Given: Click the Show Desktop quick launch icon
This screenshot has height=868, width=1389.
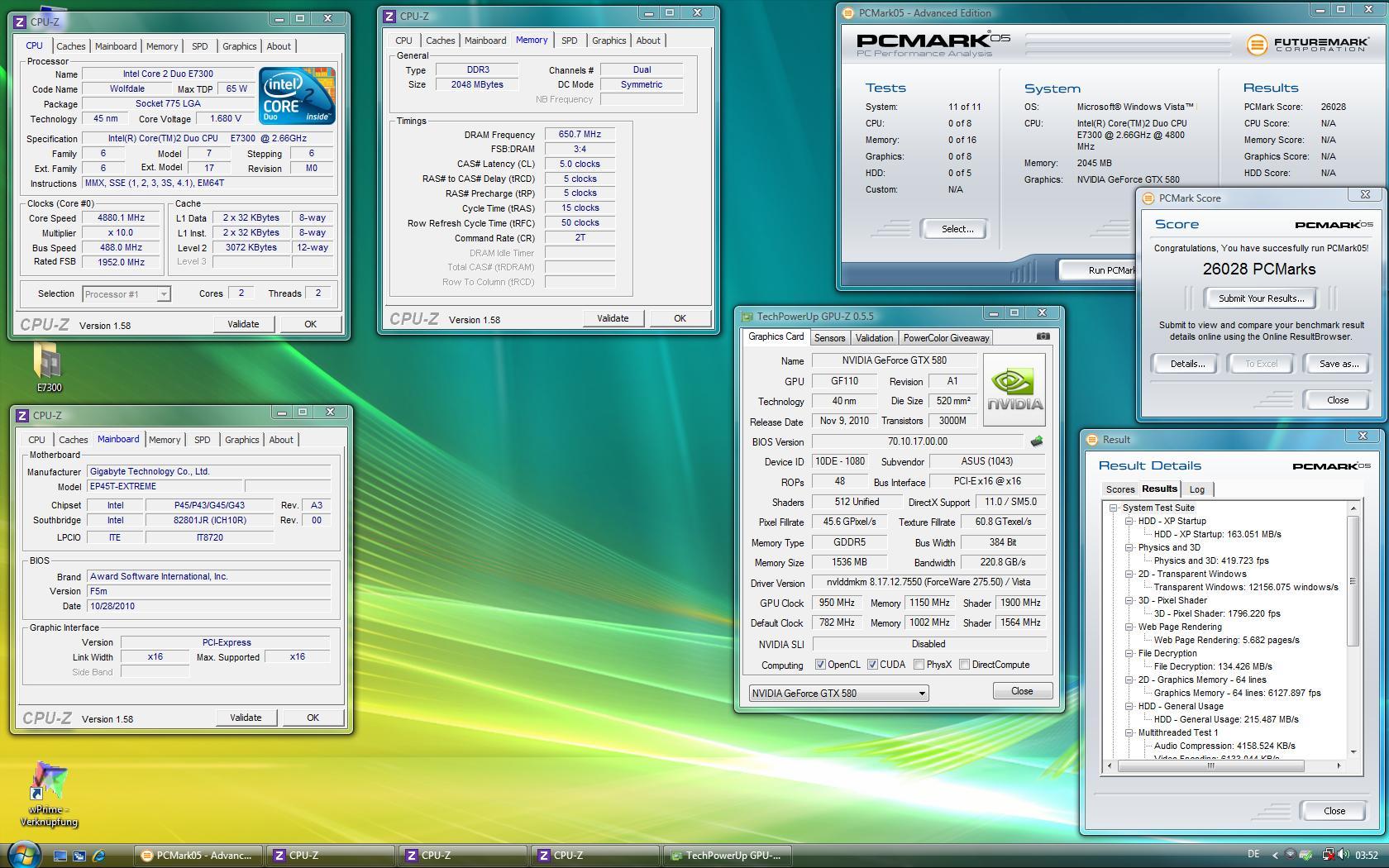Looking at the screenshot, I should click(x=60, y=856).
